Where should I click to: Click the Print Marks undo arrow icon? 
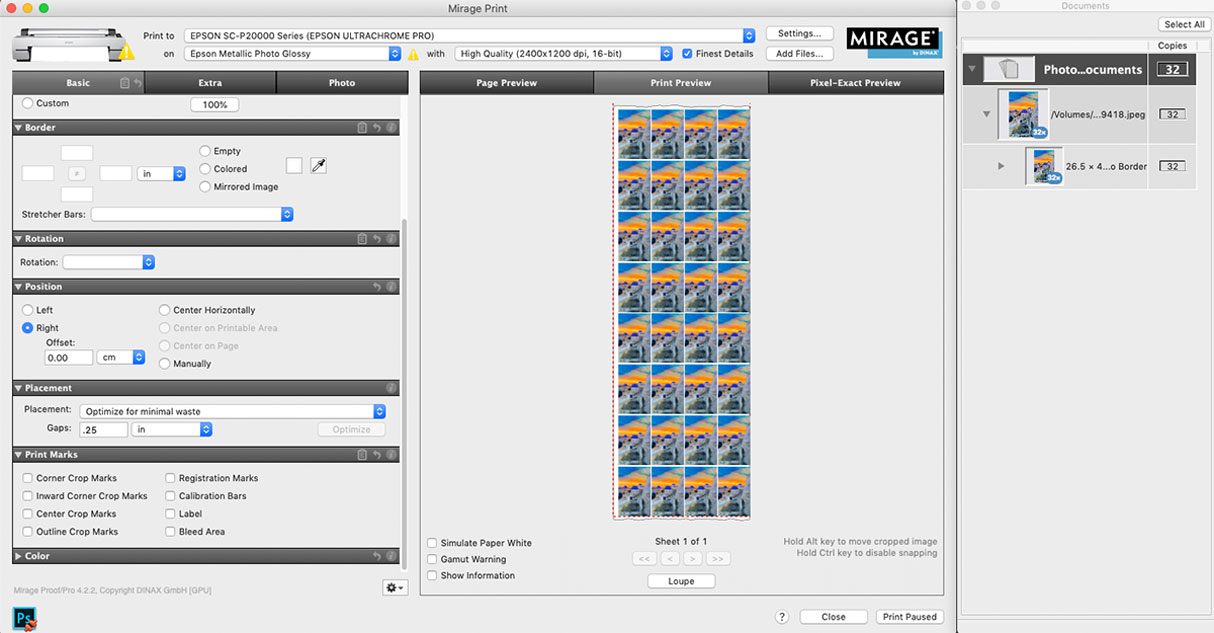377,455
